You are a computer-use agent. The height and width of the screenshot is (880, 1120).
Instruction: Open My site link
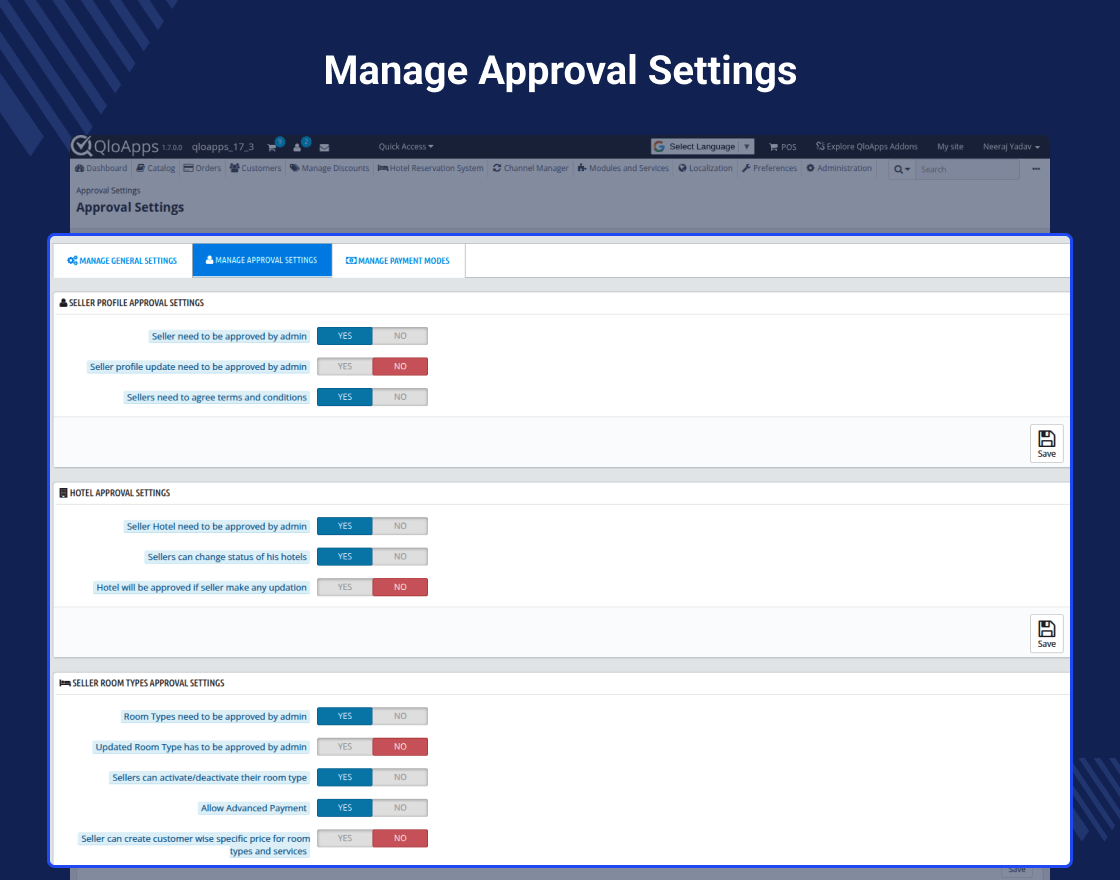coord(950,146)
